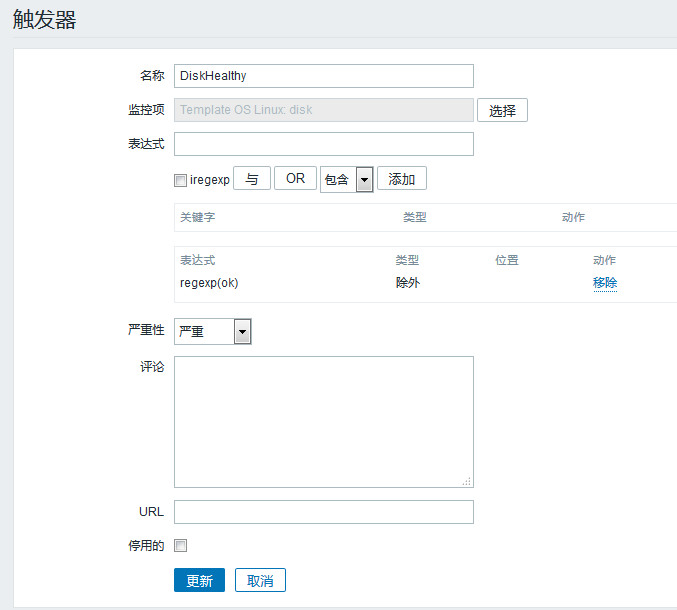Viewport: 677px width, 610px height.
Task: Click the 触发器 page heading
Action: pyautogui.click(x=44, y=20)
